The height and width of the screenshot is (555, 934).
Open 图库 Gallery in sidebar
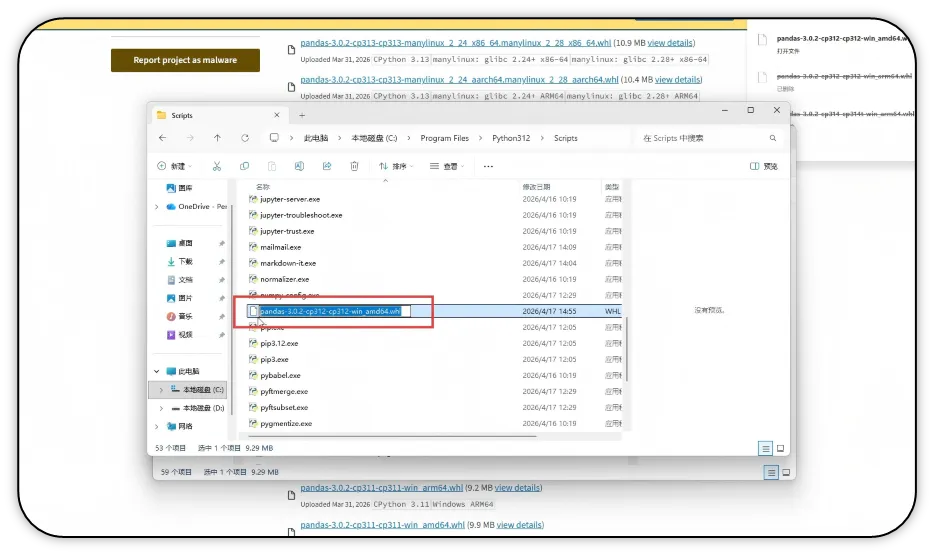[179, 188]
